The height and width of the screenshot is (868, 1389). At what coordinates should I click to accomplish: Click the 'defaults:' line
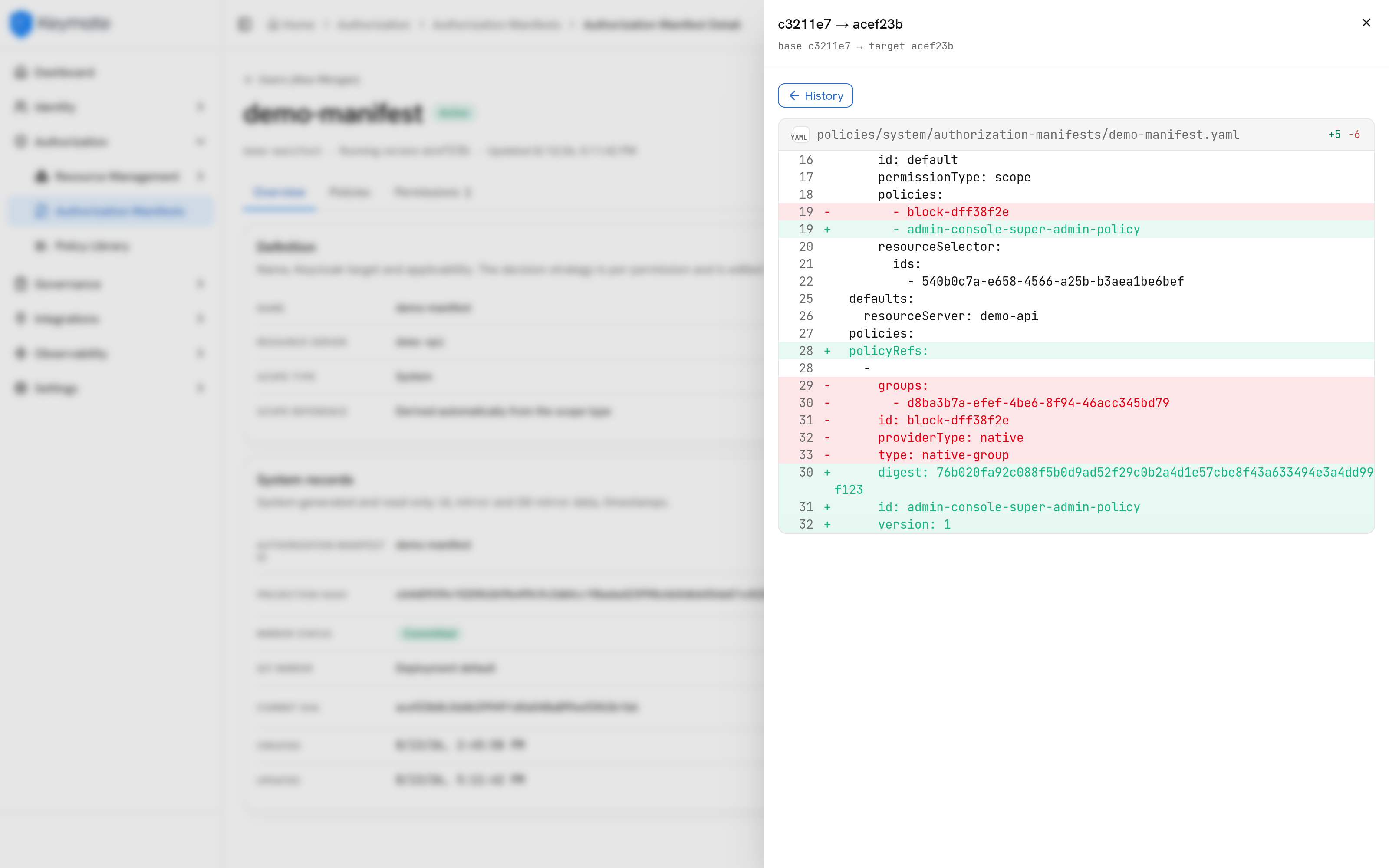pos(1076,299)
